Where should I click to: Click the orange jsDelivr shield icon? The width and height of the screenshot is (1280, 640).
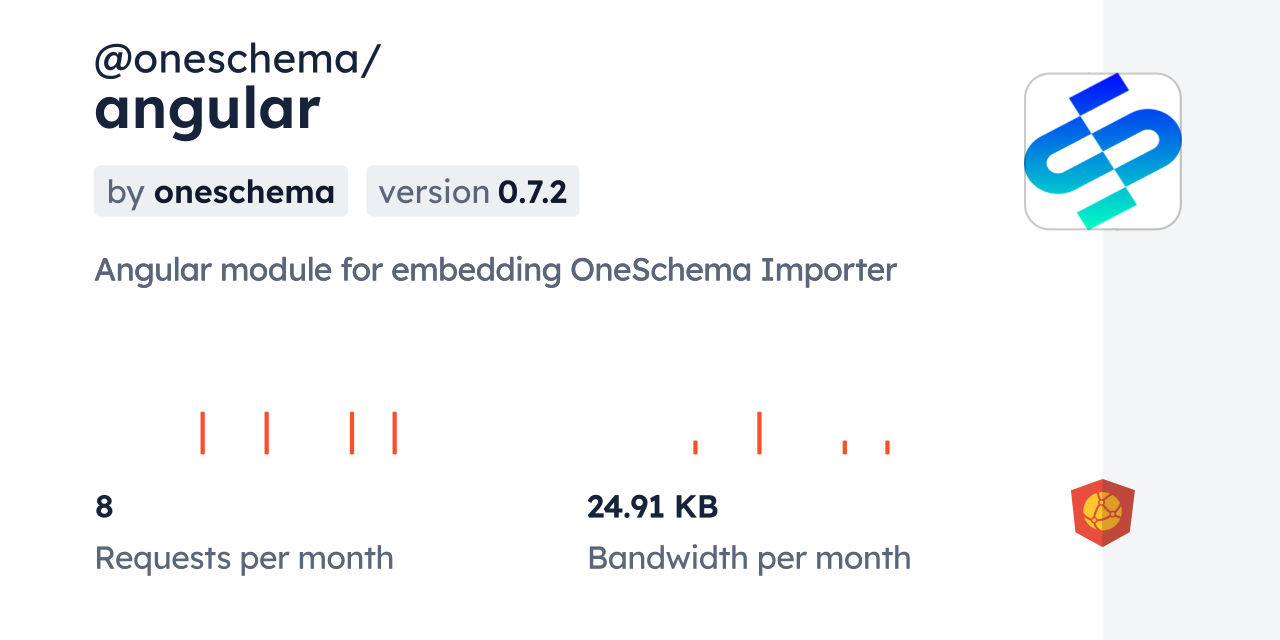pyautogui.click(x=1102, y=512)
